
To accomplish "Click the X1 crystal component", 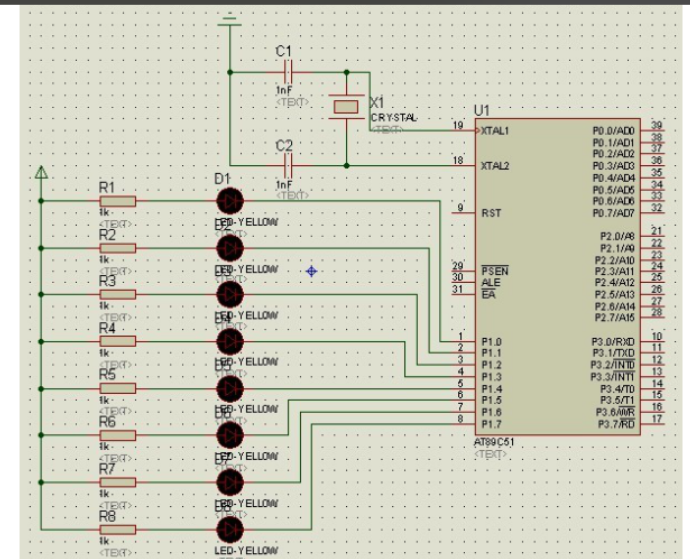I will pyautogui.click(x=346, y=106).
